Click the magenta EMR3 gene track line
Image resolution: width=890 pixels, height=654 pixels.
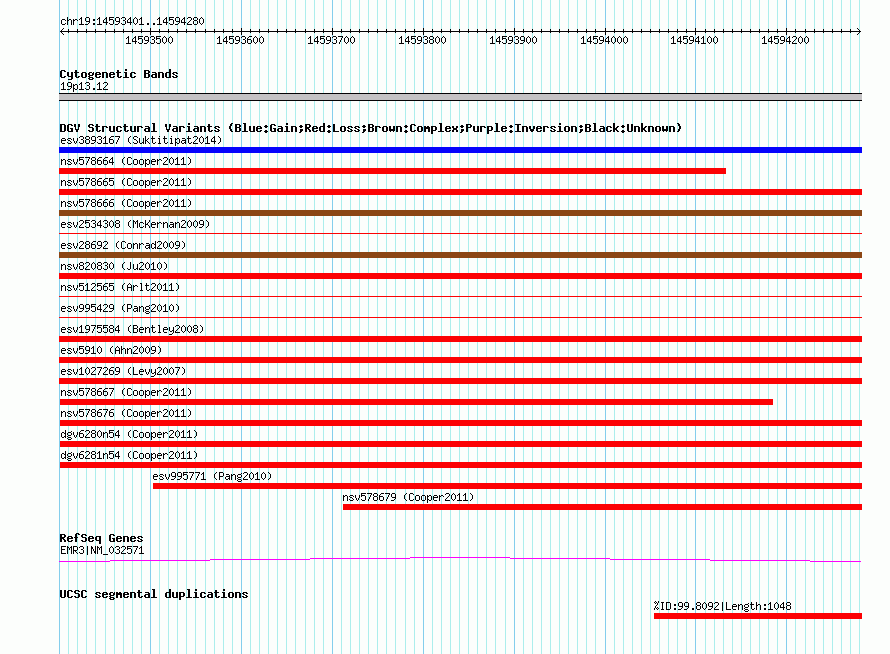[x=460, y=560]
